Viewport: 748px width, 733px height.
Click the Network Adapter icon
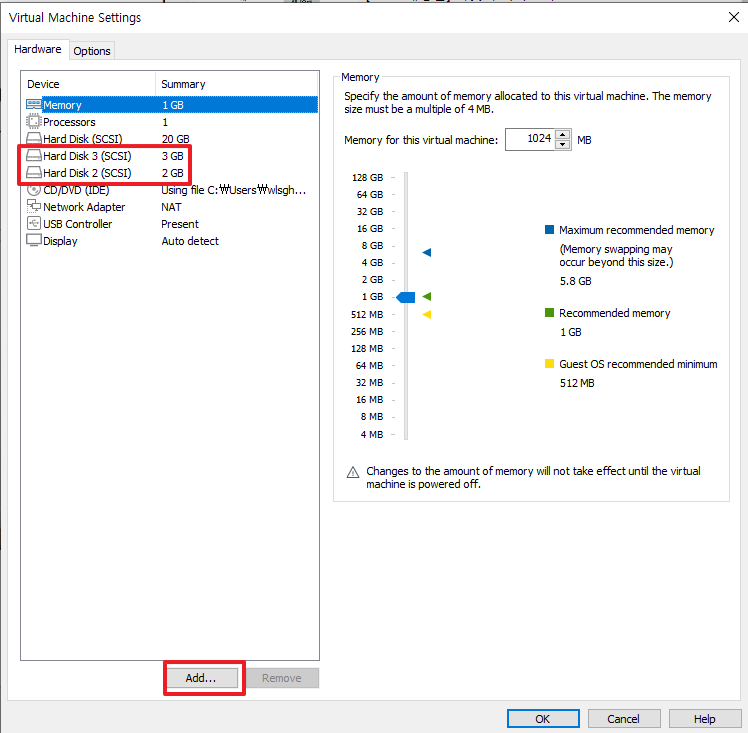click(34, 206)
